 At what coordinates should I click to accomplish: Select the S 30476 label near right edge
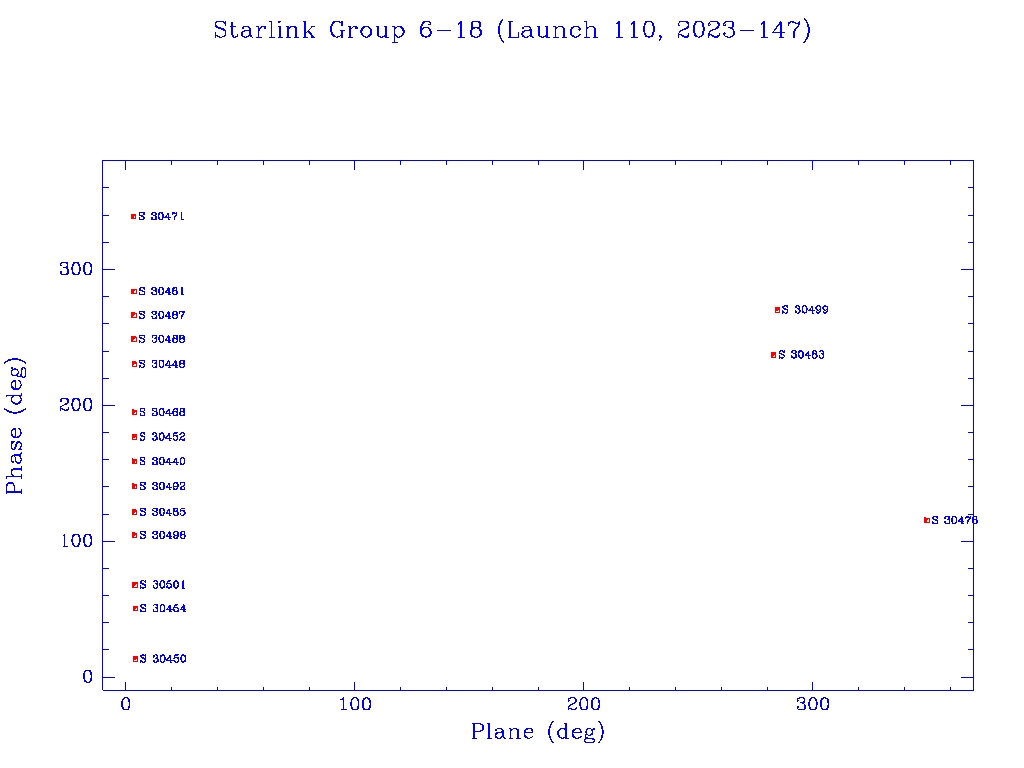tap(955, 520)
